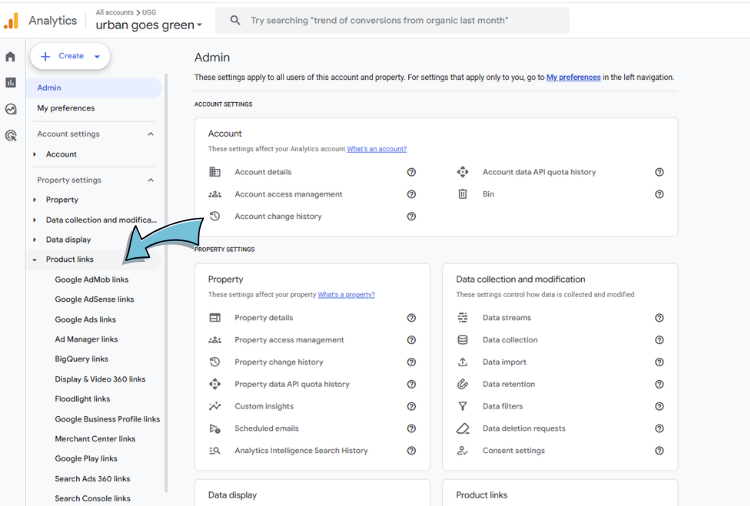The image size is (750, 506).
Task: Click the Custom insights sparkline icon
Action: pyautogui.click(x=215, y=406)
